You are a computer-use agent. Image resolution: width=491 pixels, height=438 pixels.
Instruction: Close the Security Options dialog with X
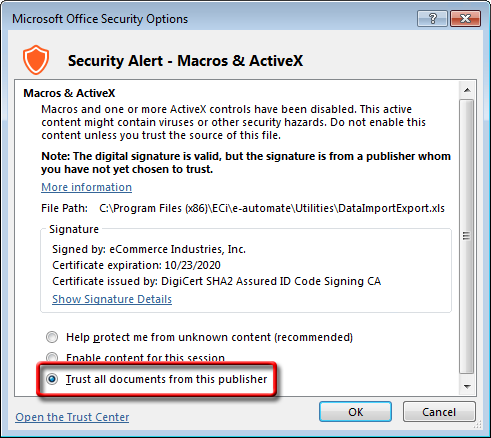pos(465,18)
